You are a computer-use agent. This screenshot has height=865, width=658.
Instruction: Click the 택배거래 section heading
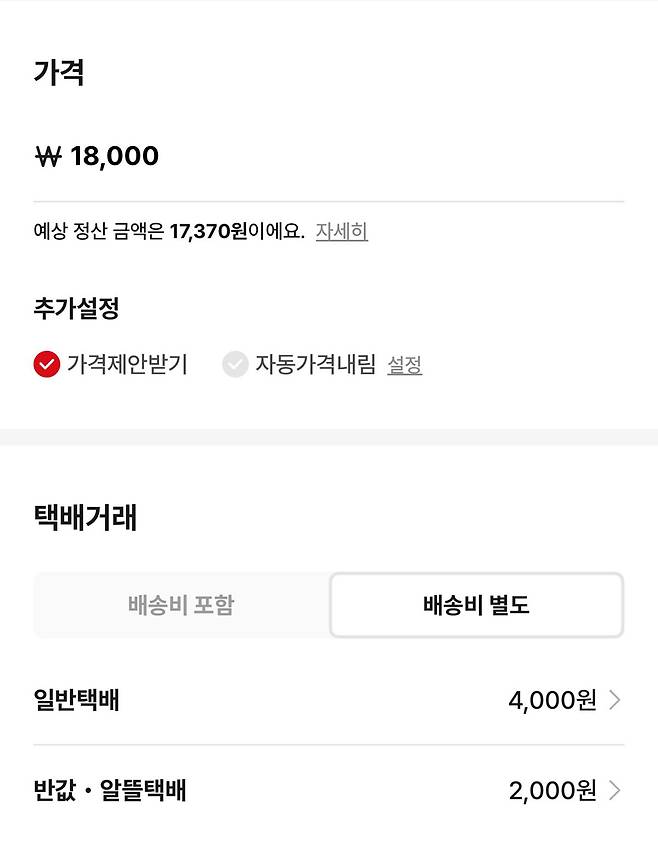[x=85, y=518]
